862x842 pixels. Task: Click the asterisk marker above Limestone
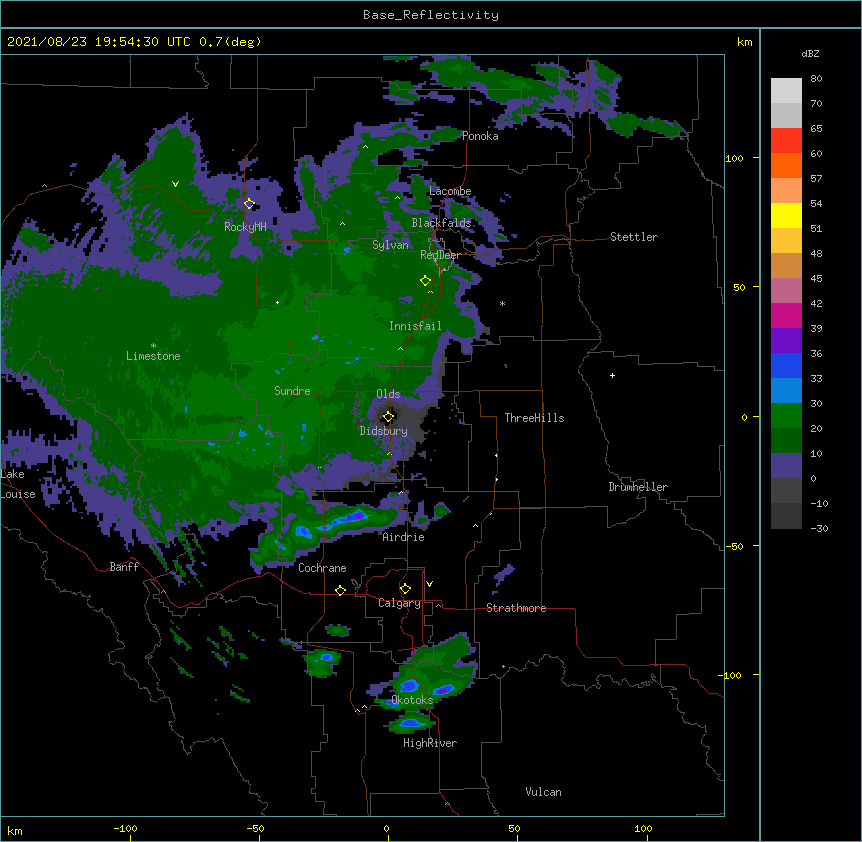tap(153, 346)
